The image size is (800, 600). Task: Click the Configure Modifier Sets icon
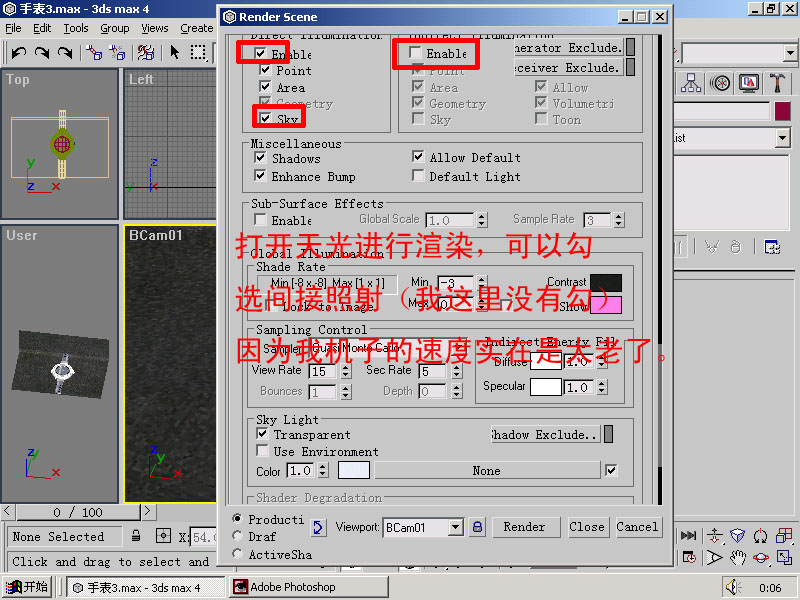click(772, 247)
